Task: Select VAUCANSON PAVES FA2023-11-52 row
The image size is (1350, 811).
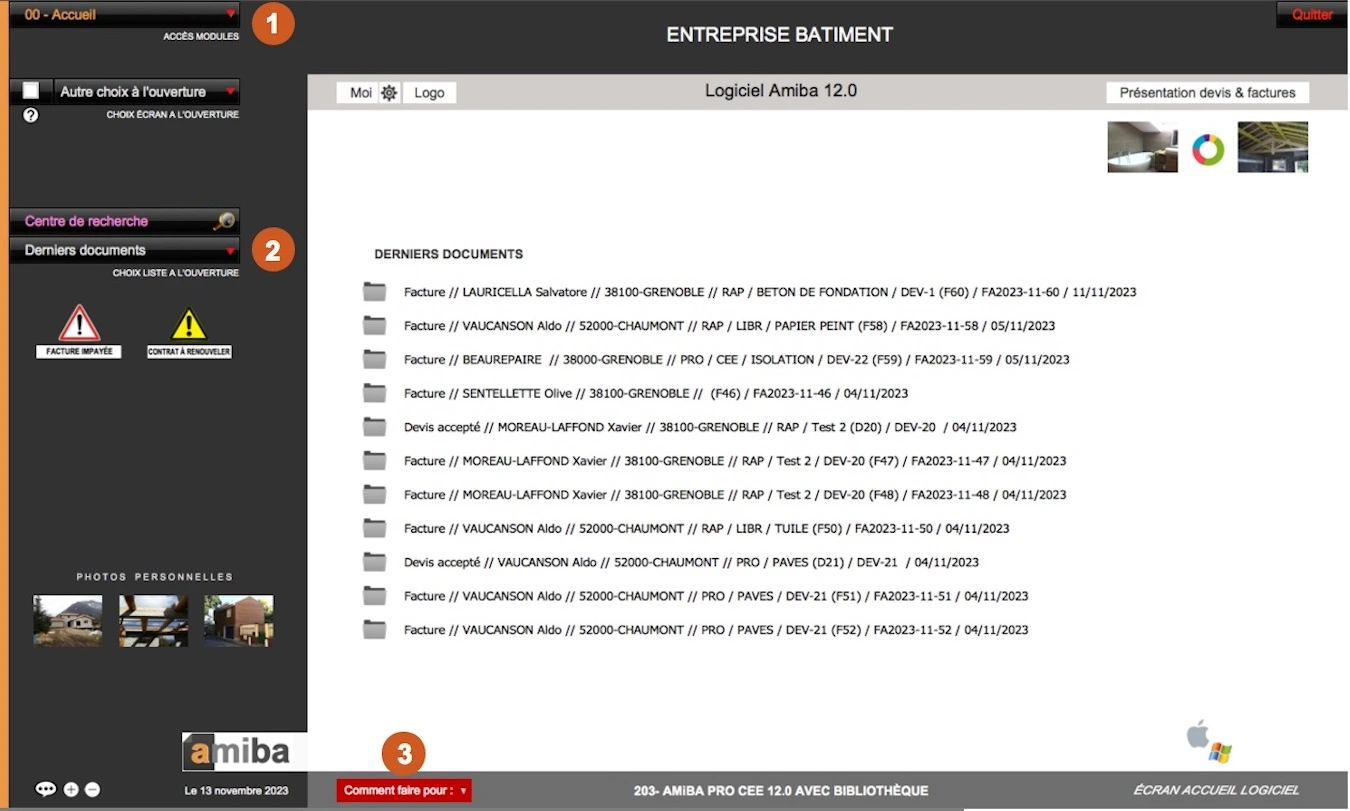Action: coord(716,630)
